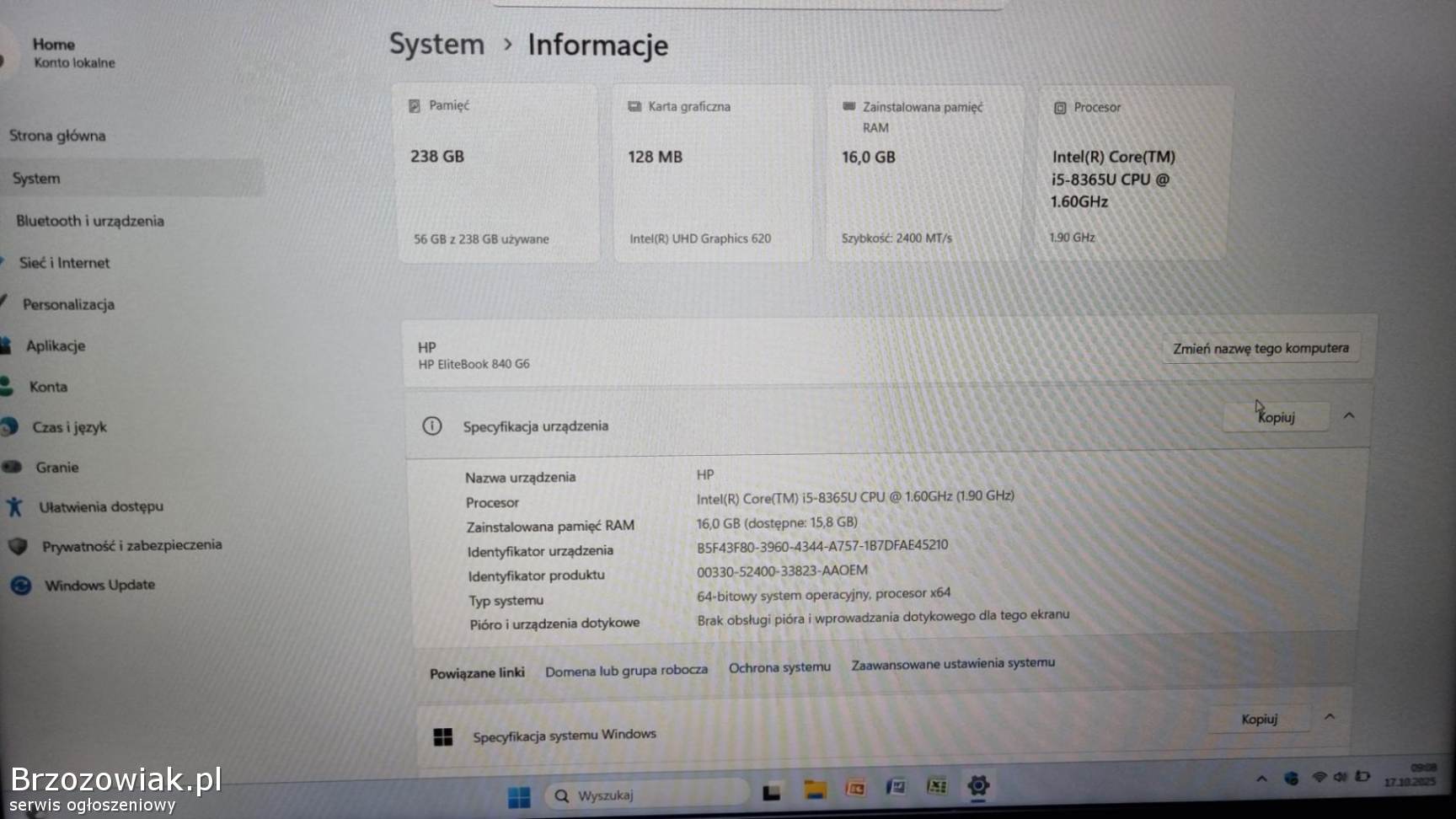Collapse the Specyfikacja urządzenia section
1456x819 pixels.
pos(1349,415)
